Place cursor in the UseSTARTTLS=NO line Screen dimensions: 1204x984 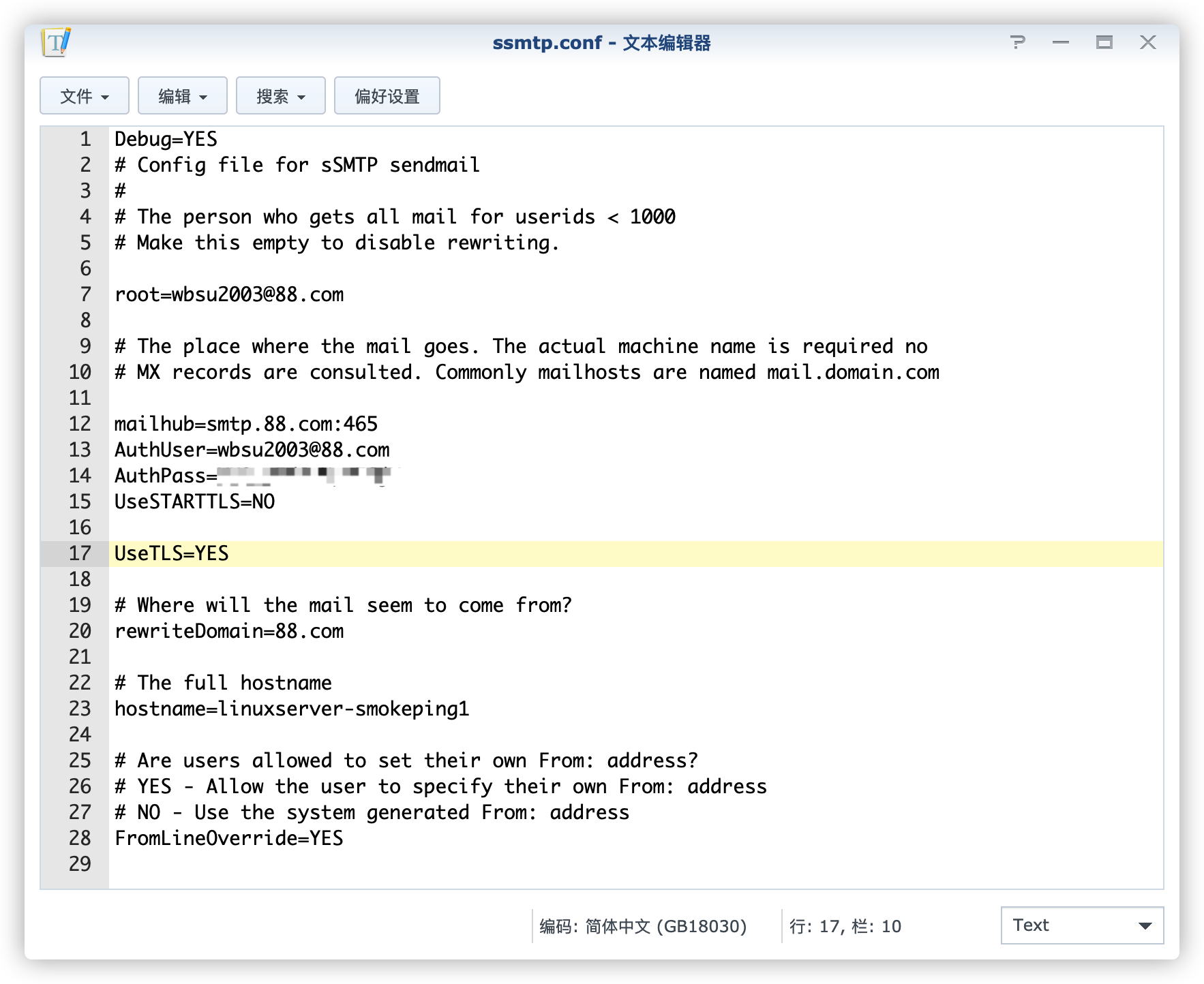(194, 502)
